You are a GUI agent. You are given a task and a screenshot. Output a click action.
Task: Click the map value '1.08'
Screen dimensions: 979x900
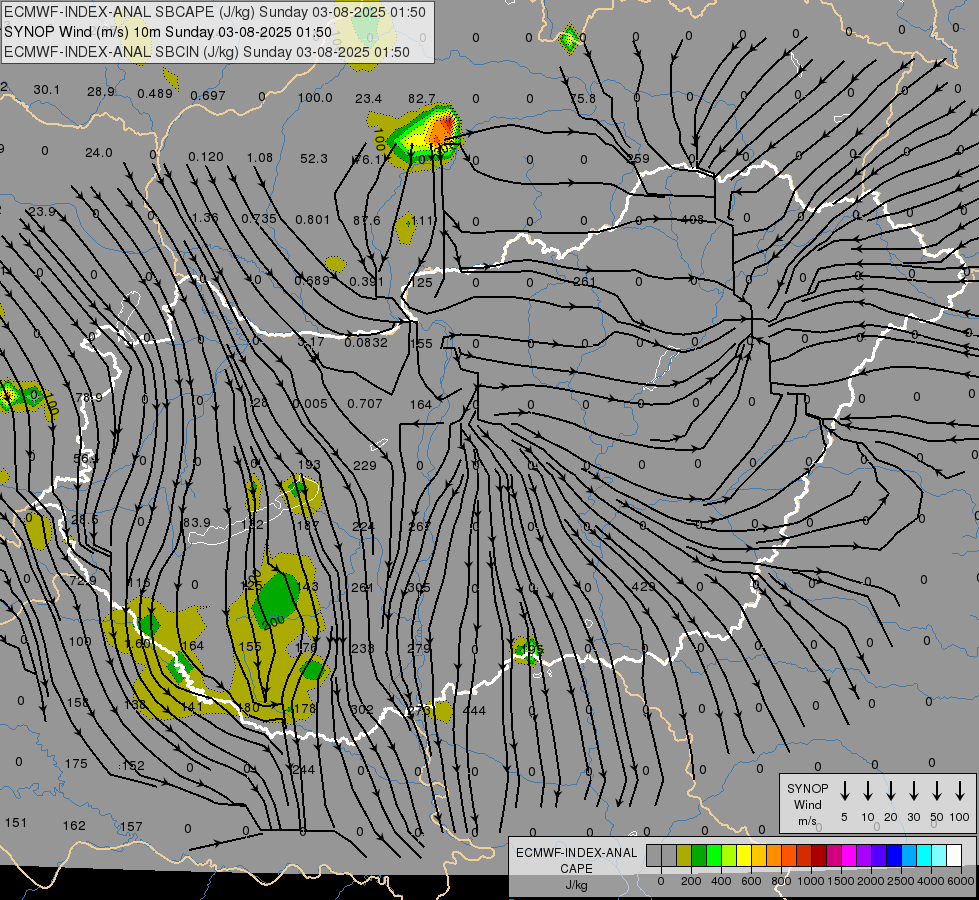click(260, 157)
